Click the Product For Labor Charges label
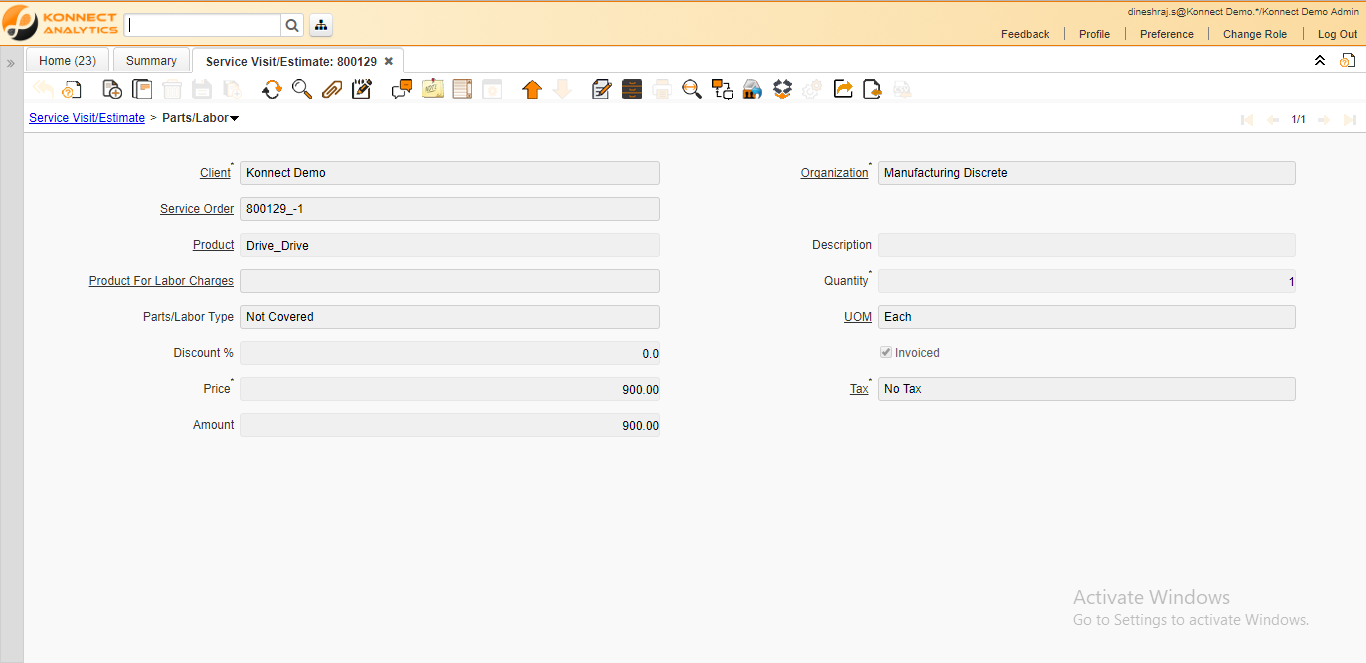Image resolution: width=1366 pixels, height=663 pixels. 161,281
